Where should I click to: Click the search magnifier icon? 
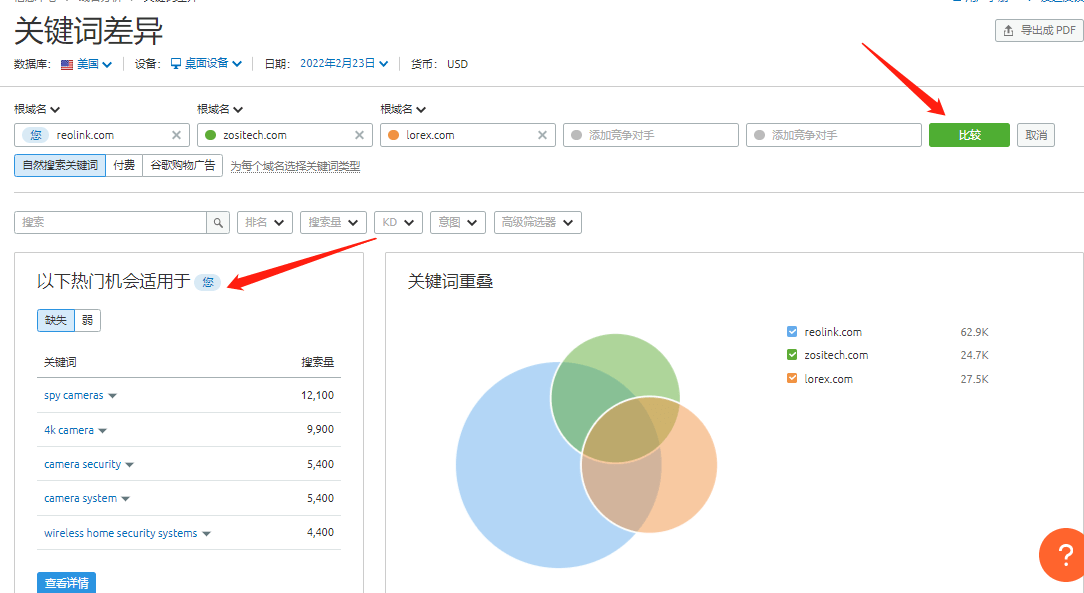point(218,222)
